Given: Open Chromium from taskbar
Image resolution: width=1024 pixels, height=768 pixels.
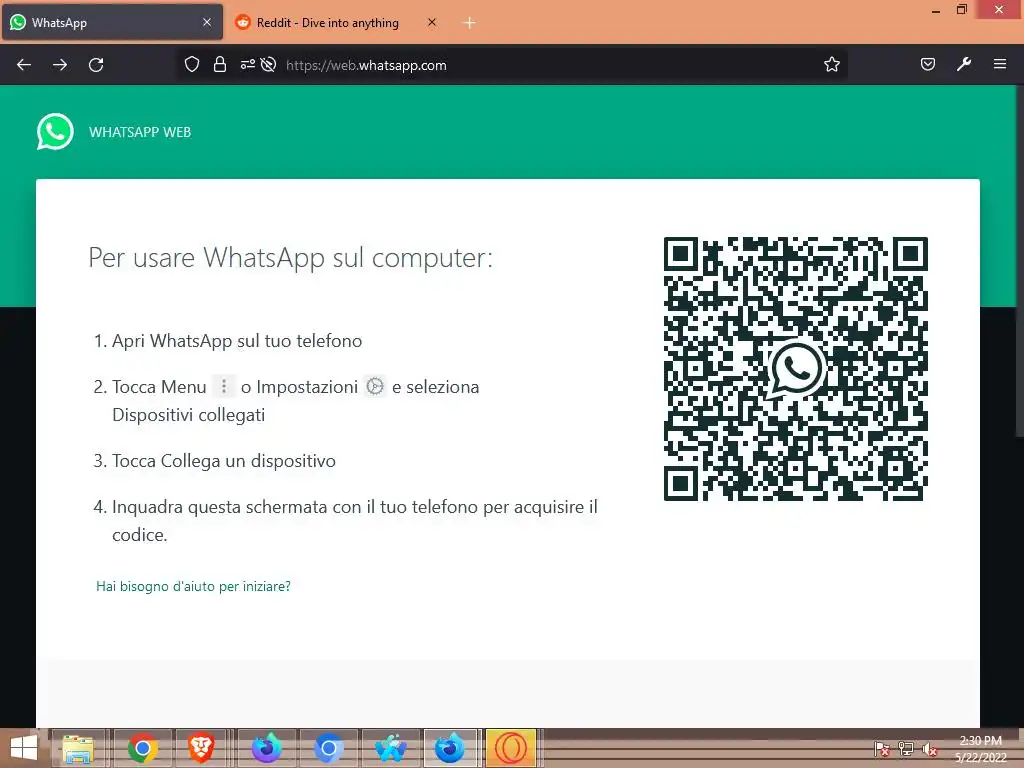Looking at the screenshot, I should (328, 748).
